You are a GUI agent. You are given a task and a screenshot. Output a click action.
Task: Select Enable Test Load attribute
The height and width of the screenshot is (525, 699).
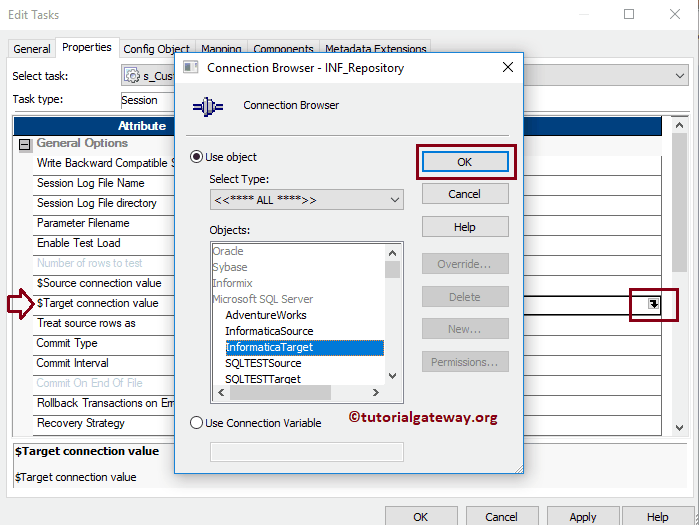point(103,243)
